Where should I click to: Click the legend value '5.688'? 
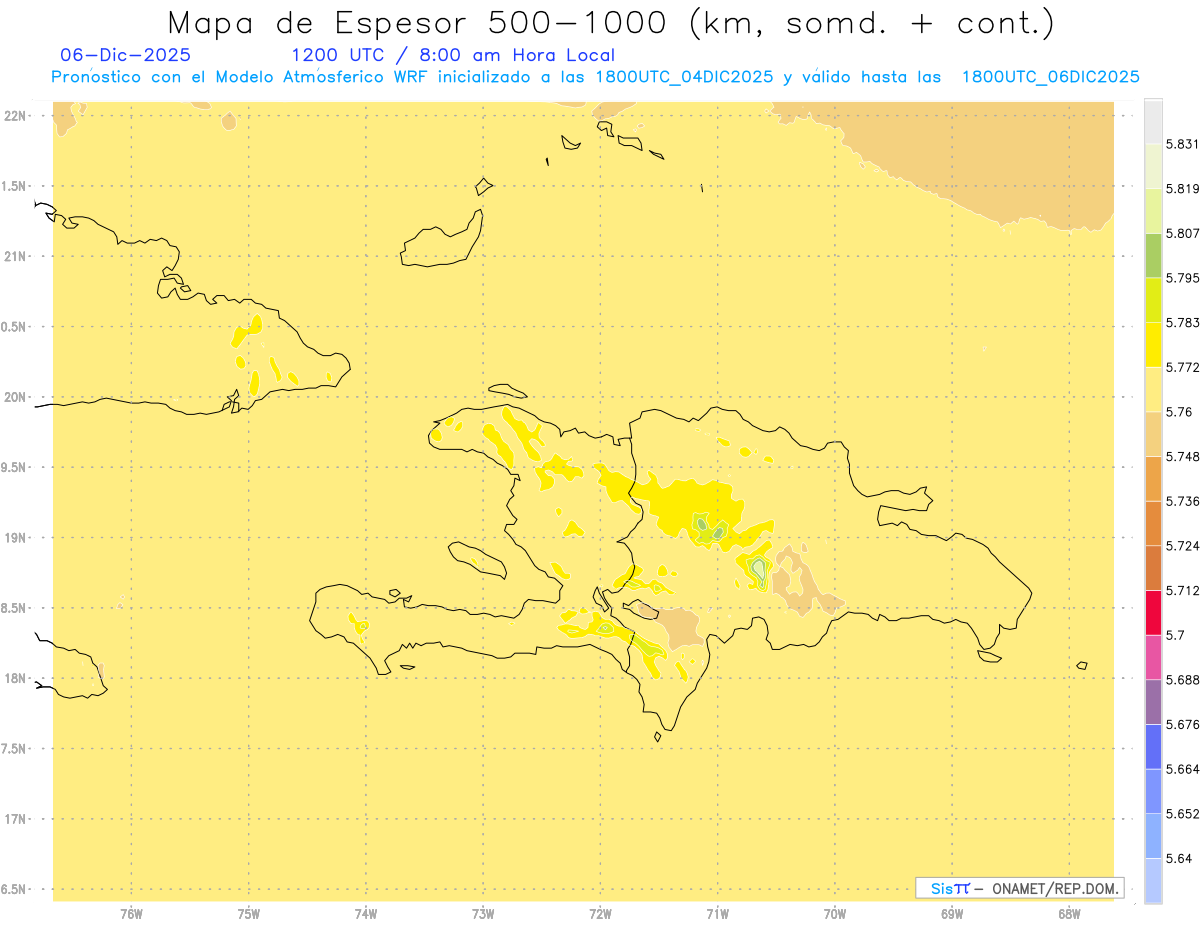tap(1183, 680)
